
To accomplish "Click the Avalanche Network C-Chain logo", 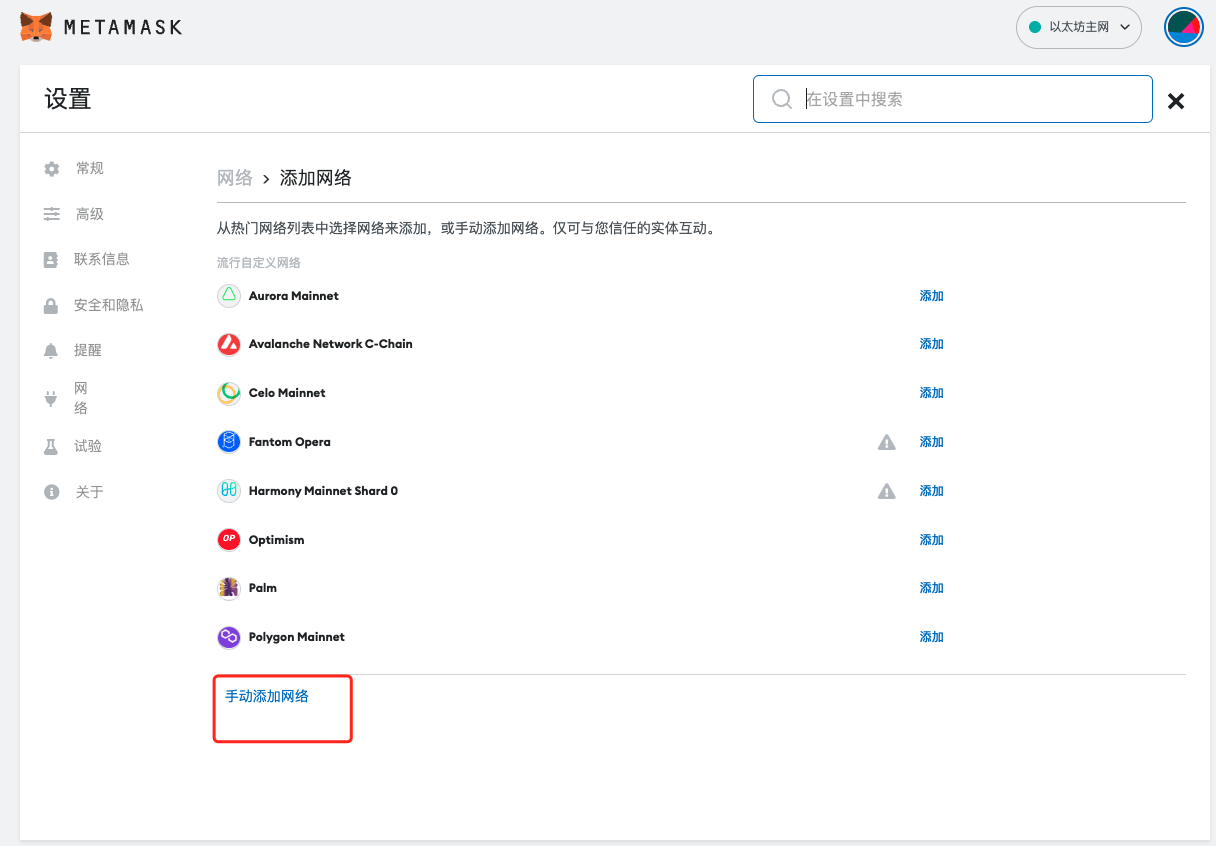I will coord(229,344).
